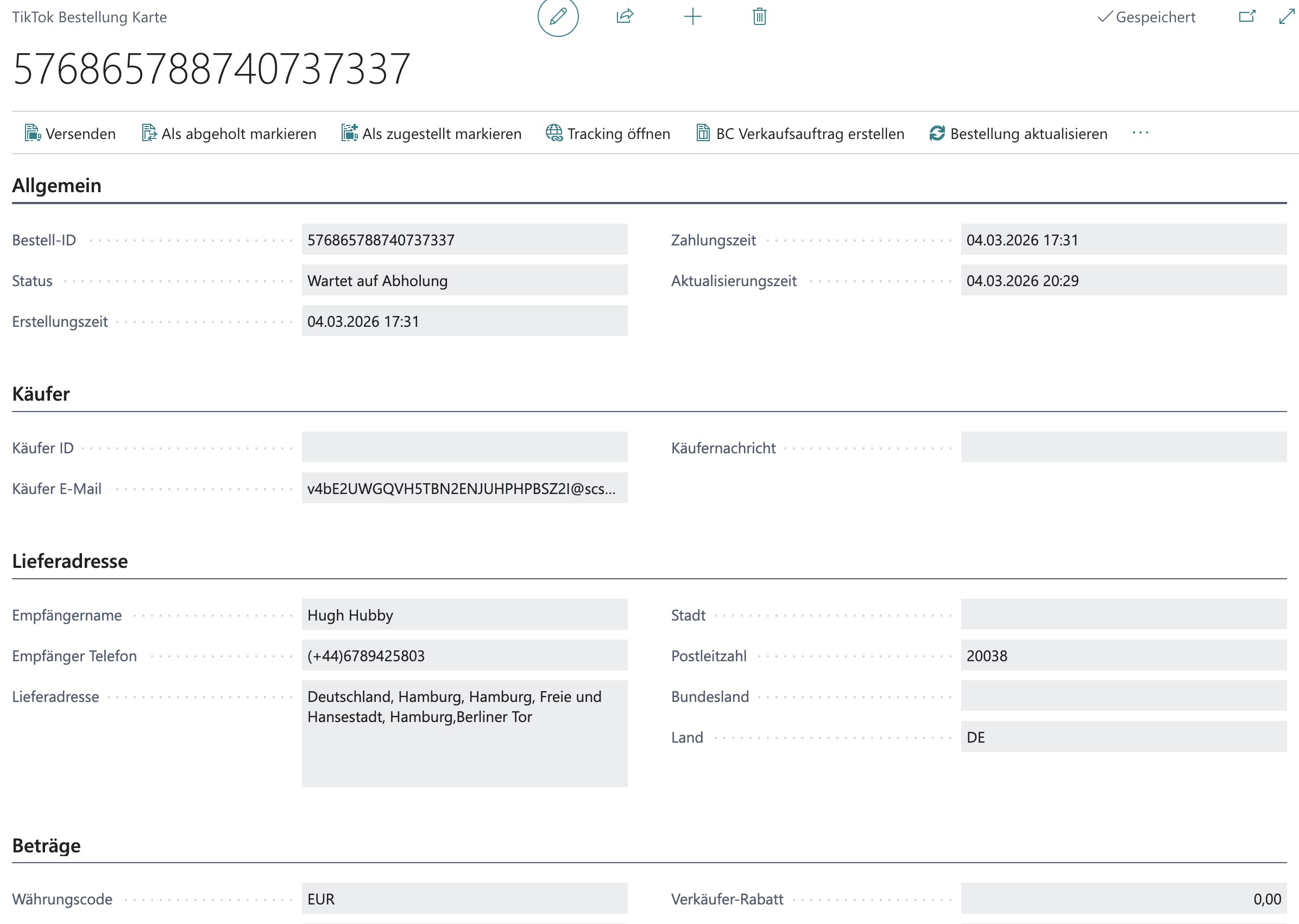Click the pencil edit icon

(558, 16)
